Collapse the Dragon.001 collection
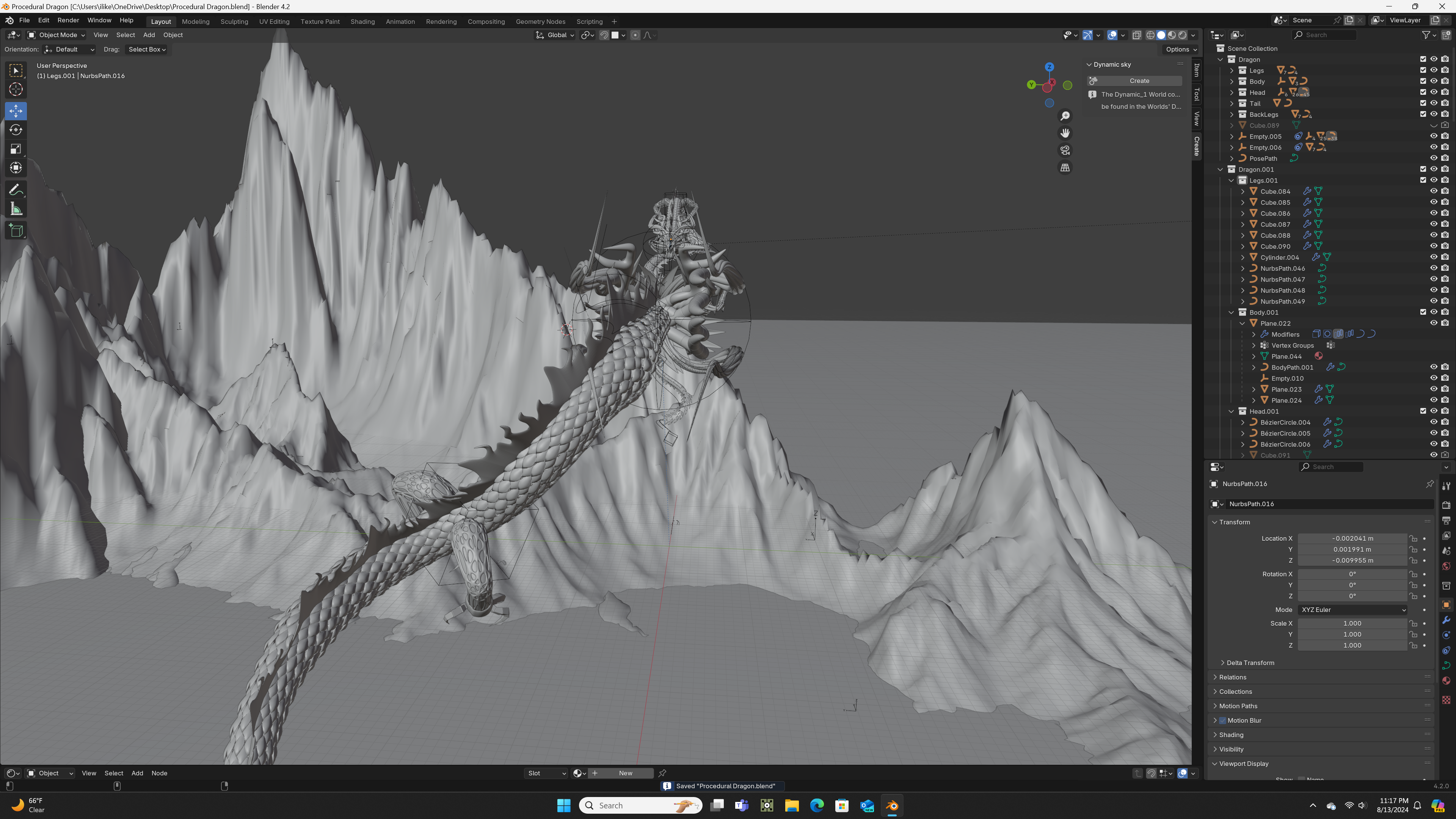The image size is (1456, 819). click(x=1220, y=169)
